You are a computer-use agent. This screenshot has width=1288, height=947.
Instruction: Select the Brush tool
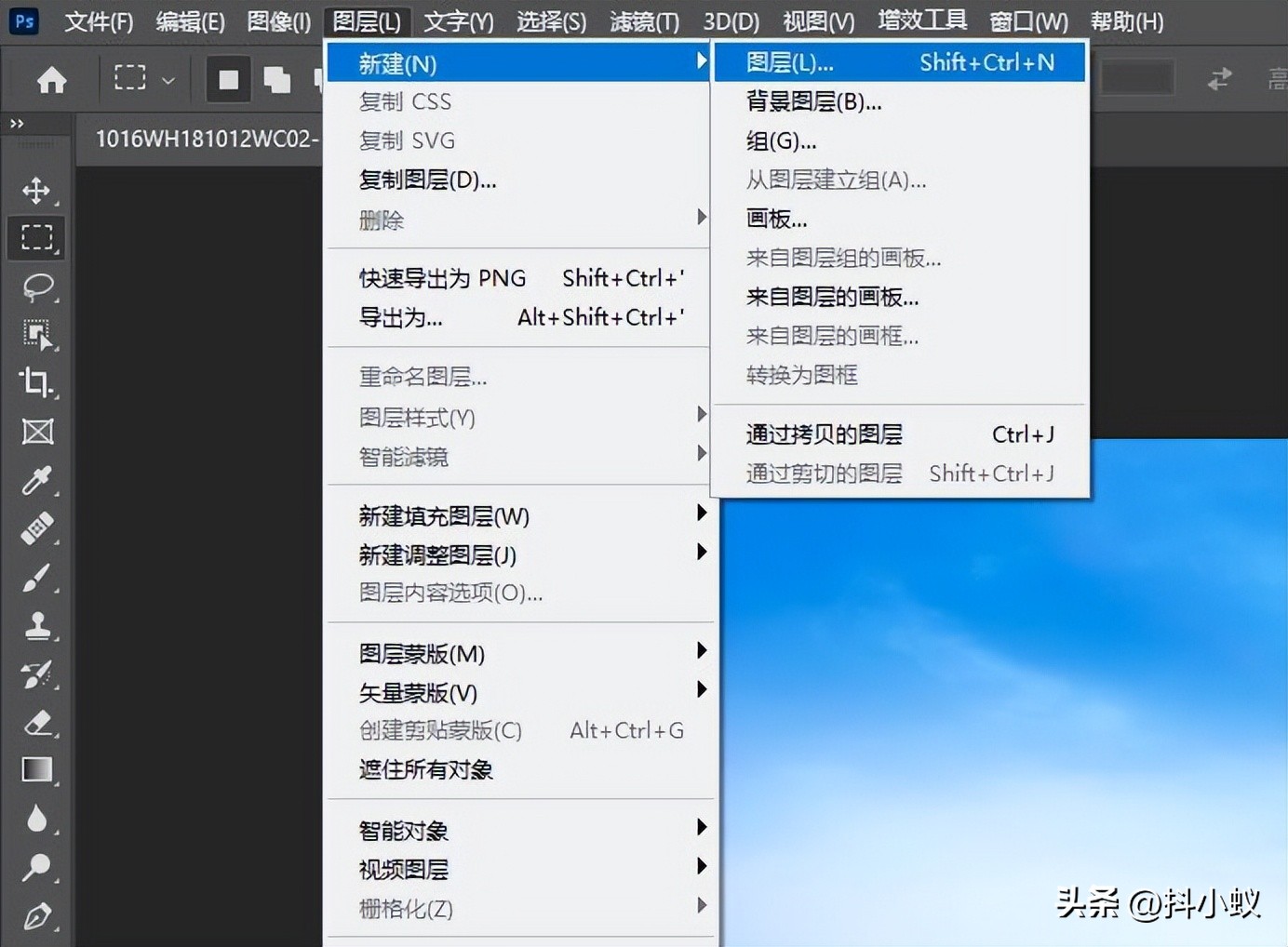click(36, 578)
